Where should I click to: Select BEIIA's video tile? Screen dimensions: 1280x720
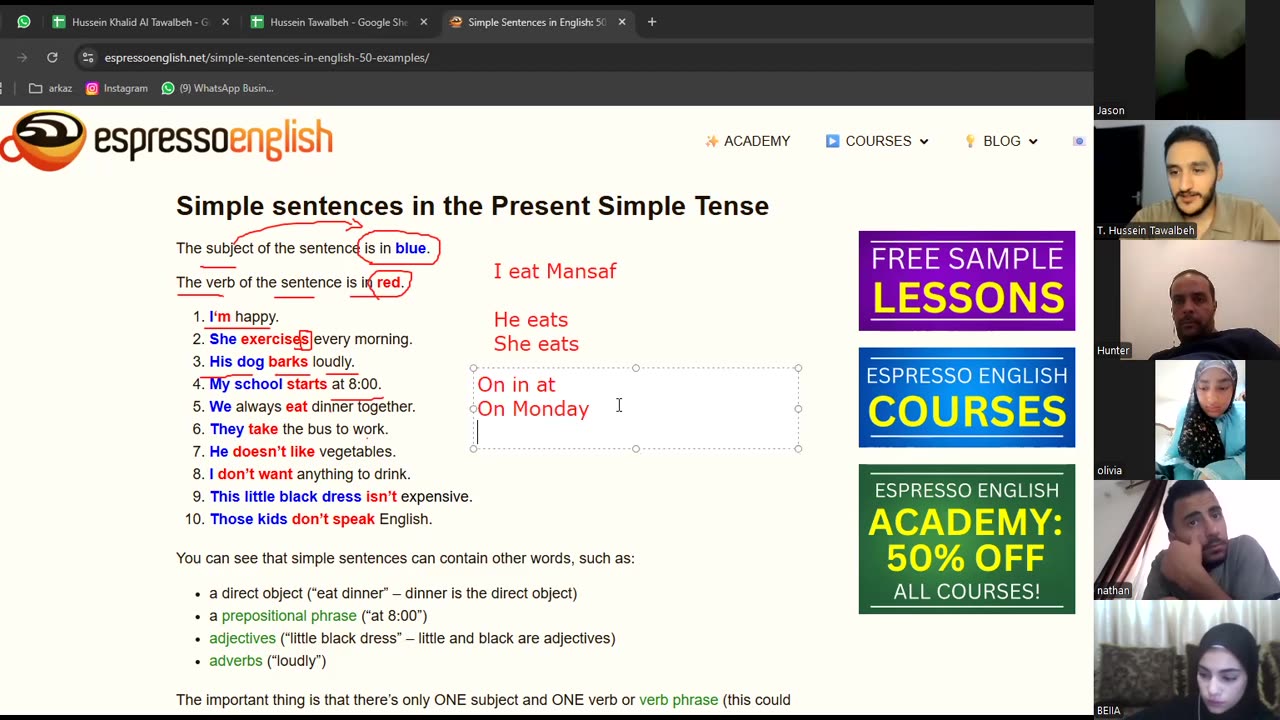pyautogui.click(x=1187, y=660)
